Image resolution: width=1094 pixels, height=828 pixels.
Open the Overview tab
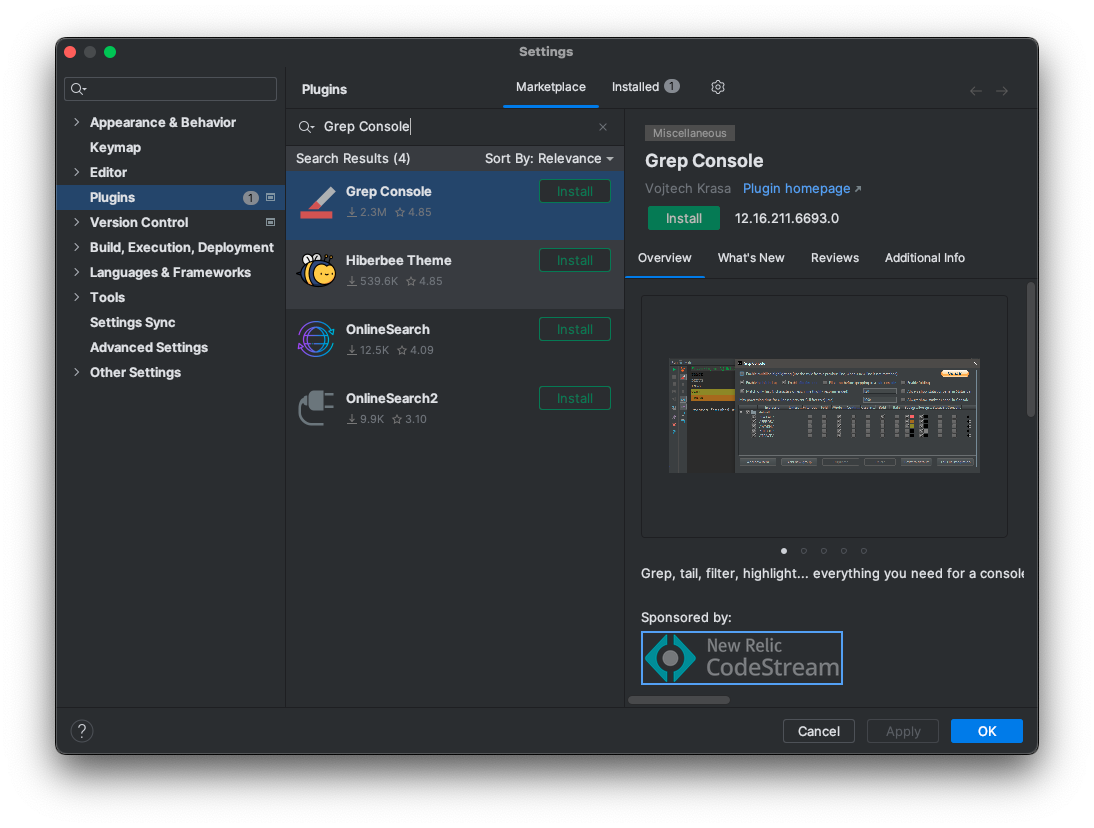pos(664,258)
